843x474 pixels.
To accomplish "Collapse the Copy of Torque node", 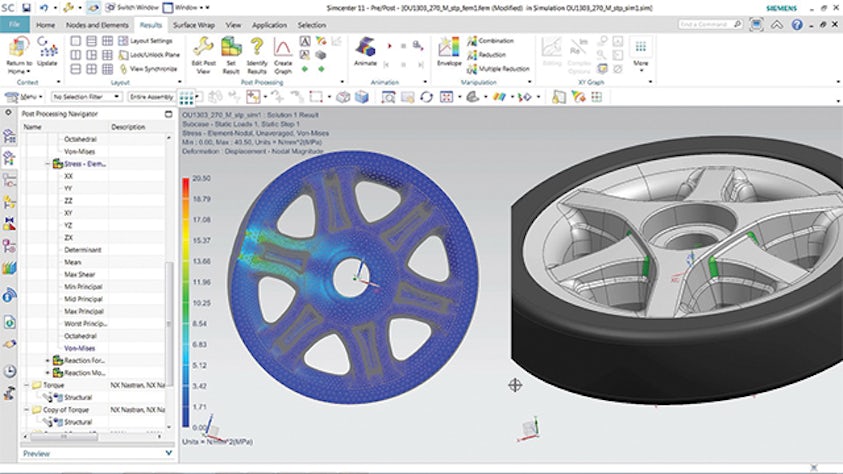I will 27,410.
